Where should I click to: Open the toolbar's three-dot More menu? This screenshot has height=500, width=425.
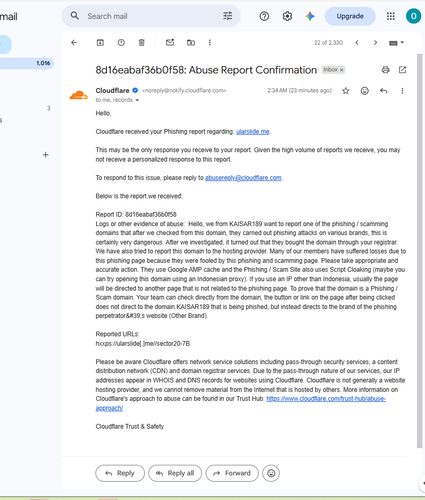pyautogui.click(x=210, y=43)
